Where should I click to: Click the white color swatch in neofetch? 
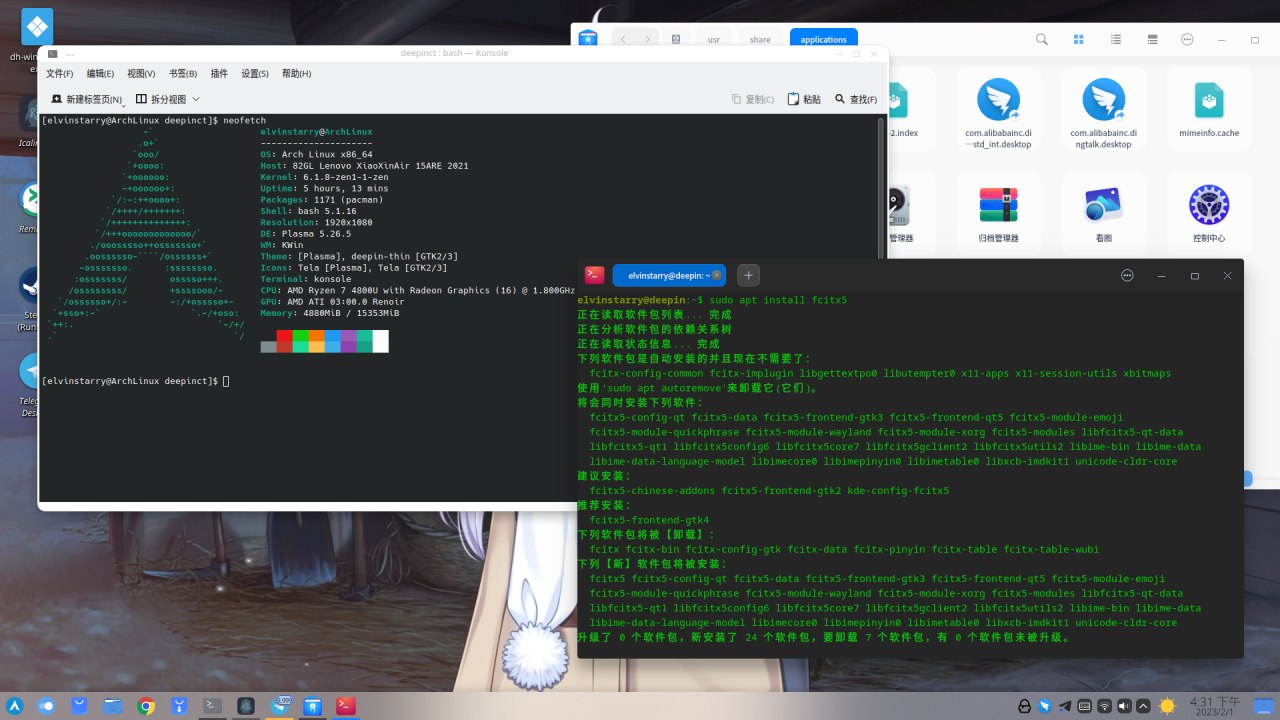coord(380,341)
